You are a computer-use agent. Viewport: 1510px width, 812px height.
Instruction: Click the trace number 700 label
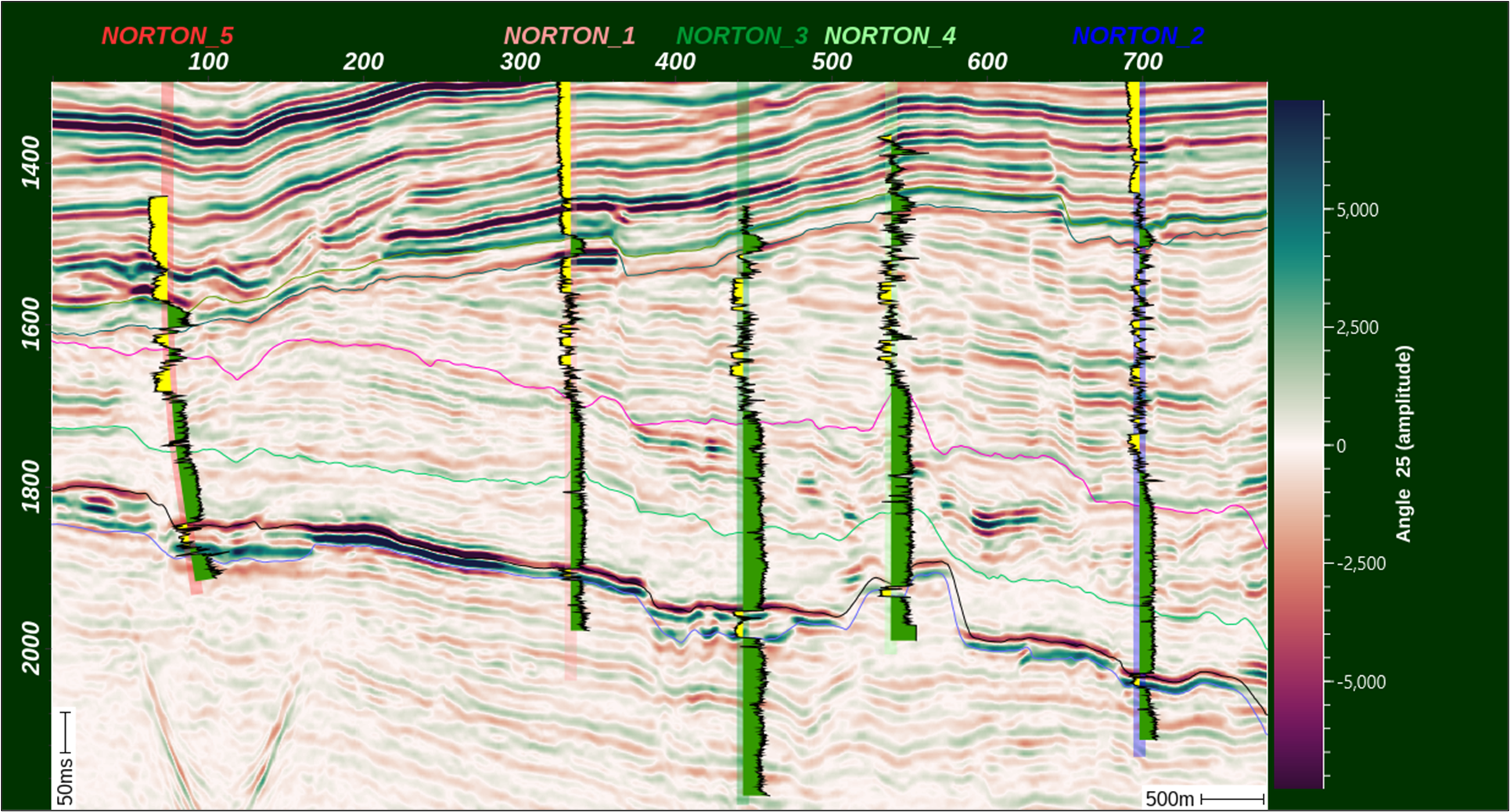pyautogui.click(x=1143, y=62)
